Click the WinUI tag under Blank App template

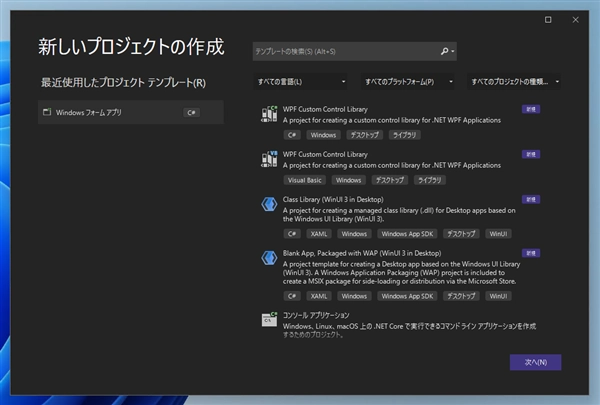[x=498, y=296]
